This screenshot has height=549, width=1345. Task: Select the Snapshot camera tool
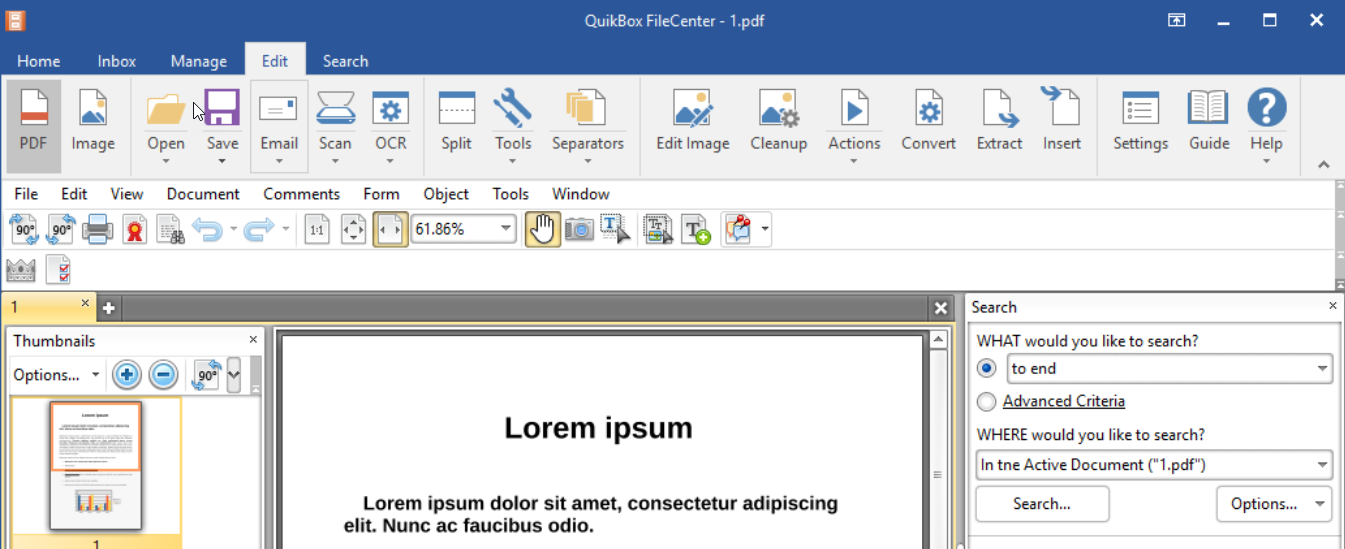pos(579,230)
